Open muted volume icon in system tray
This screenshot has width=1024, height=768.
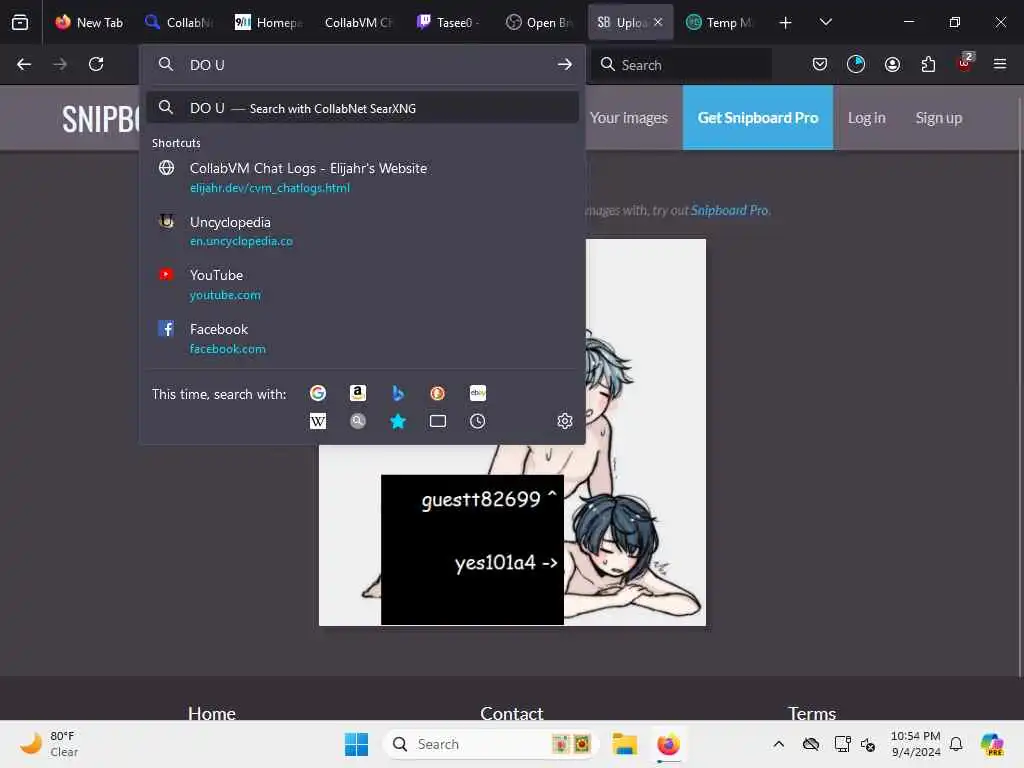(868, 744)
